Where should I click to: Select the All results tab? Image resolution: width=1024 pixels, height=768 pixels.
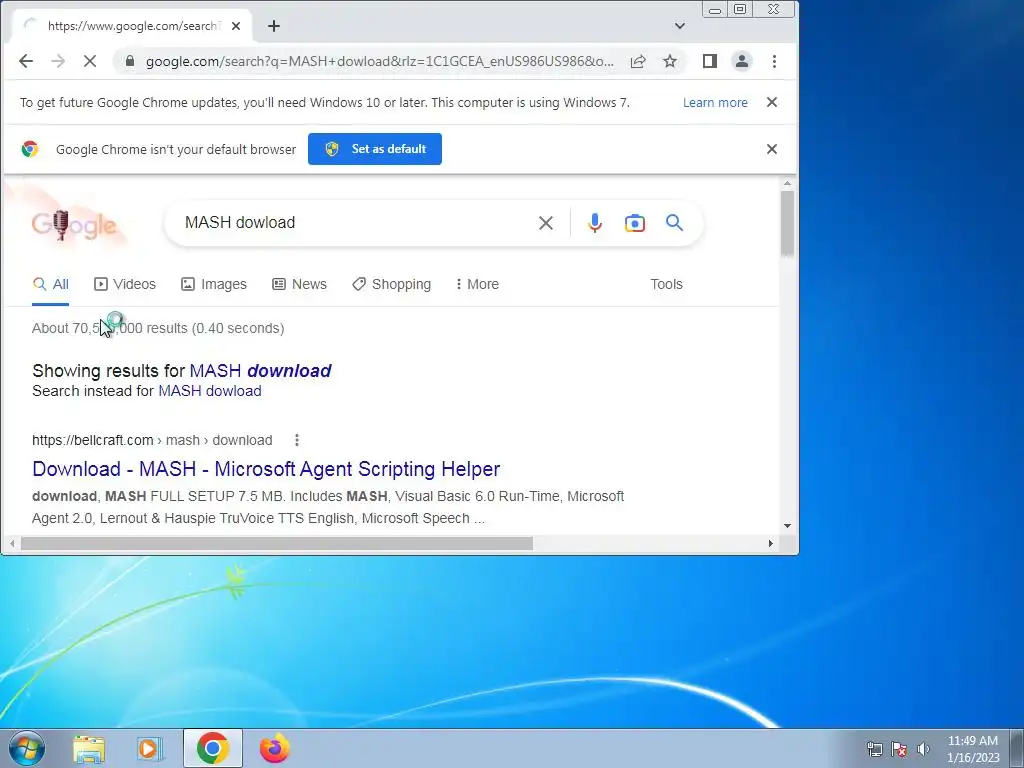(51, 284)
